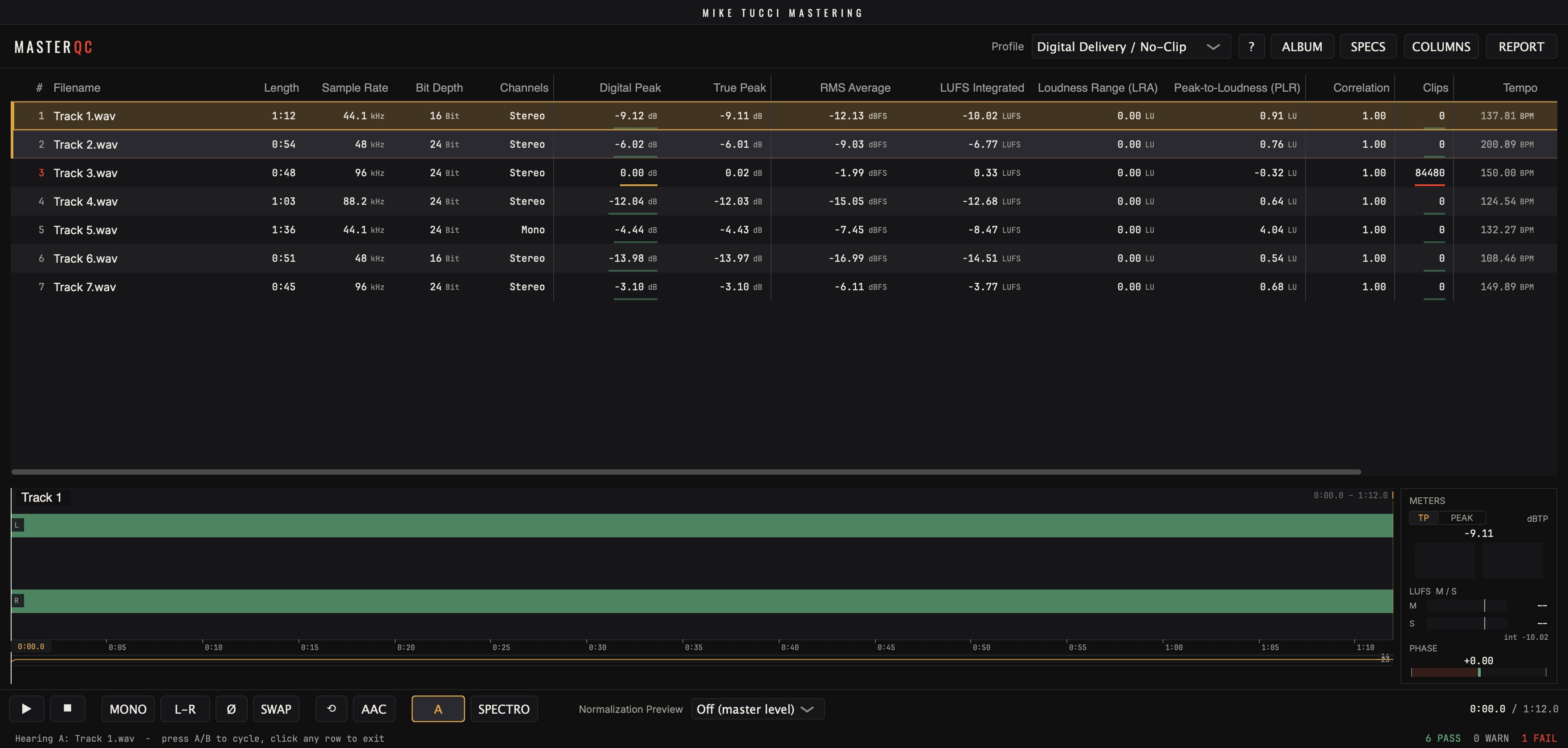Screen dimensions: 1568x748
Task: Click the 200.89 BPM tempo value
Action: click(x=1507, y=144)
